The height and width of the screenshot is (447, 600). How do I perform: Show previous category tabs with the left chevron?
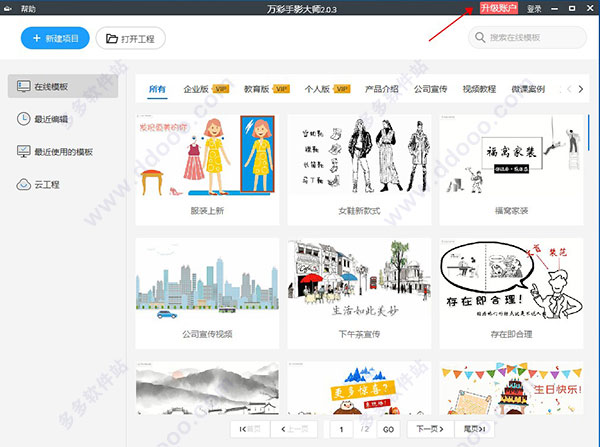[x=569, y=89]
